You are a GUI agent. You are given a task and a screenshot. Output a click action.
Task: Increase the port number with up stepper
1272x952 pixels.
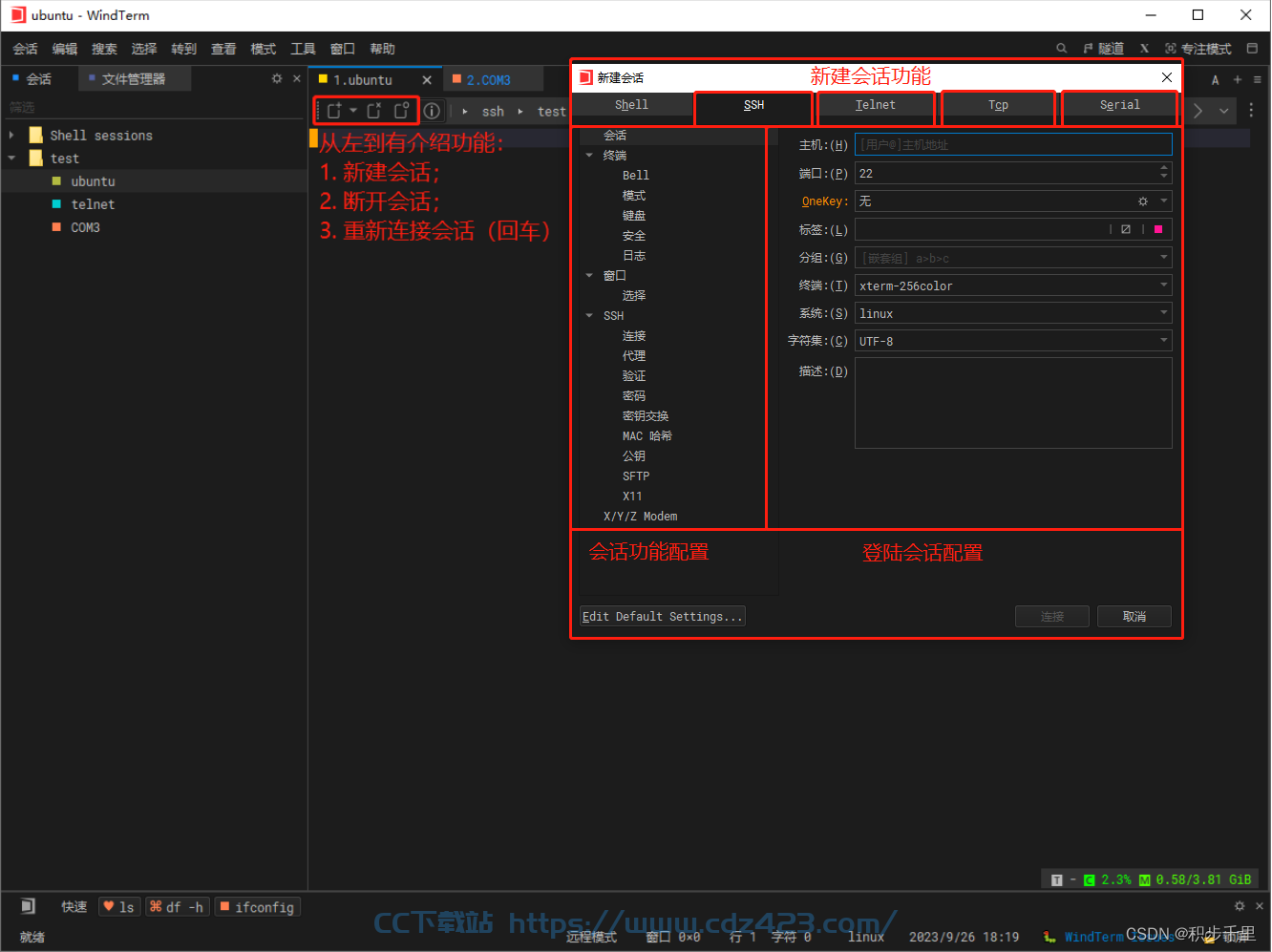1164,168
